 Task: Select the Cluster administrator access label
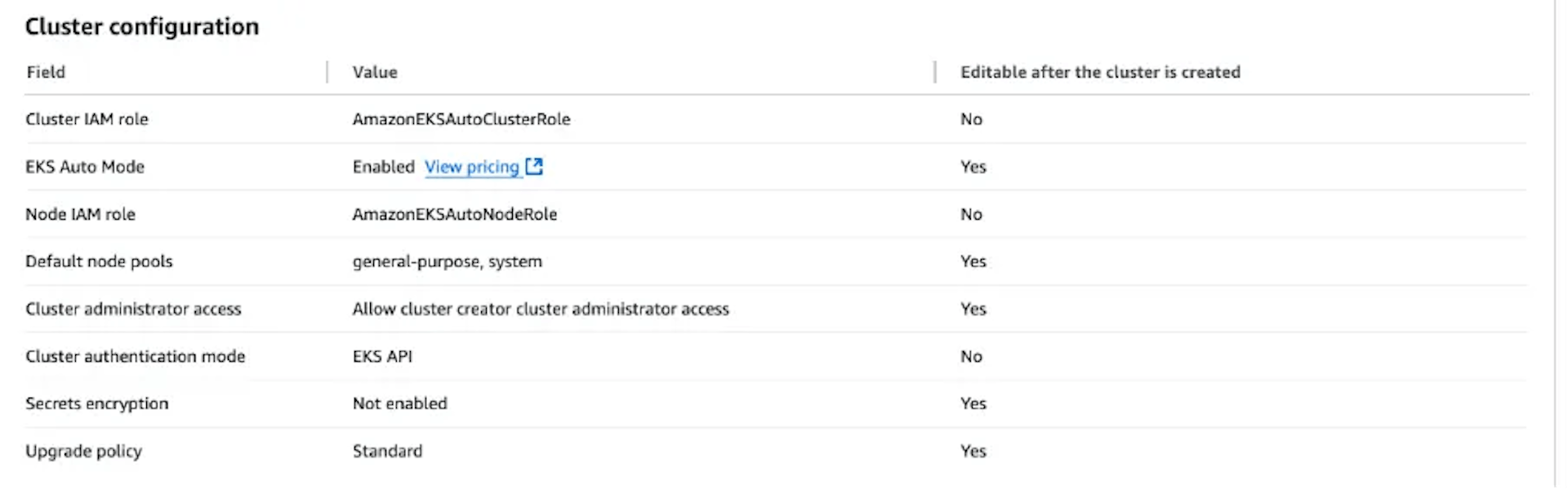[133, 309]
